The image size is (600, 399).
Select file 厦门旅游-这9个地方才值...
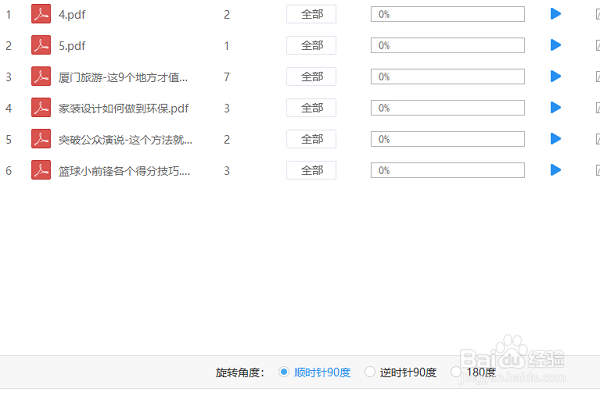[123, 77]
